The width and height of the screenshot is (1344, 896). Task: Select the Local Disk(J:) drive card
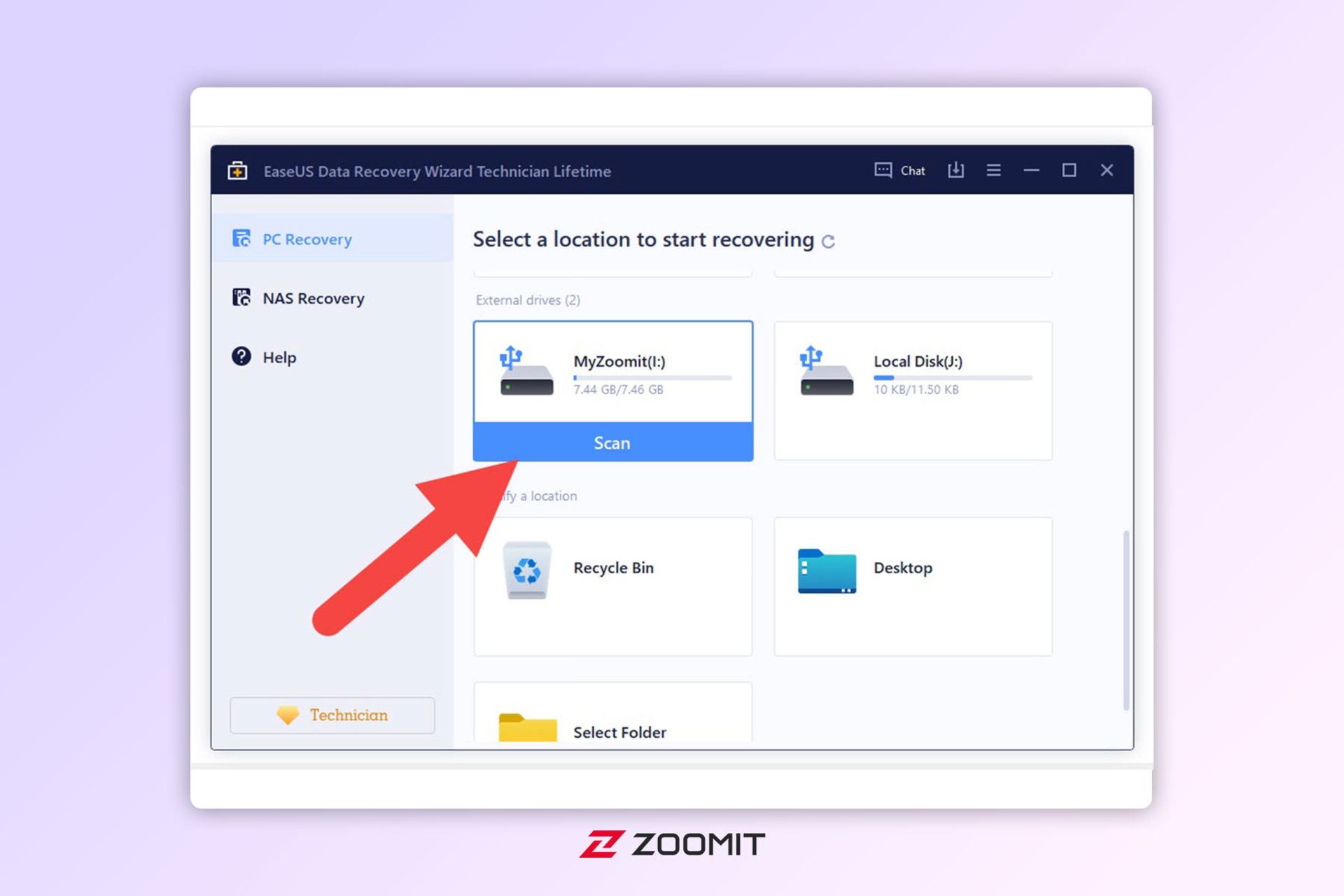point(913,391)
